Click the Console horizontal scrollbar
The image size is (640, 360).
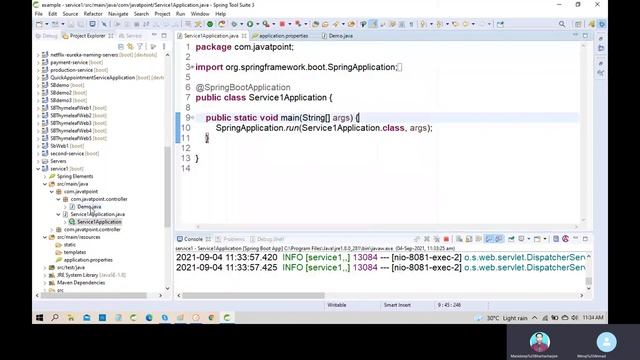(253, 295)
